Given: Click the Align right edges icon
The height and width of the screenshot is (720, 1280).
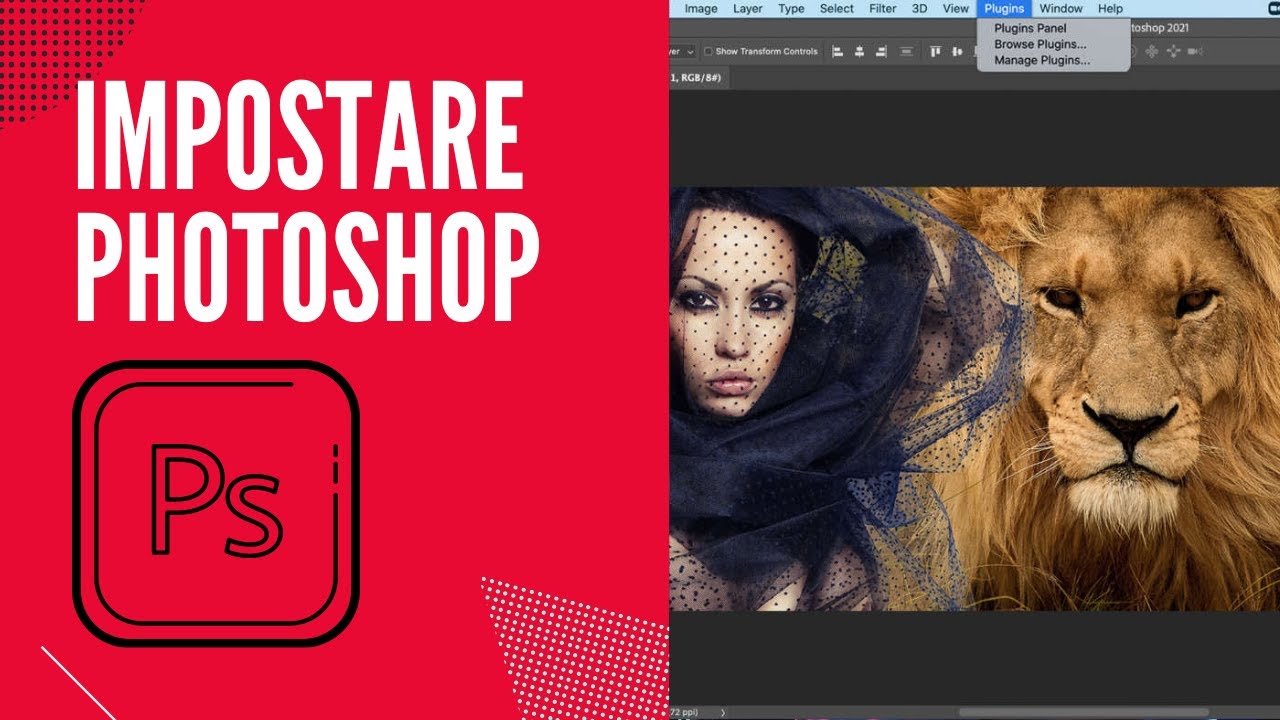Looking at the screenshot, I should (881, 52).
